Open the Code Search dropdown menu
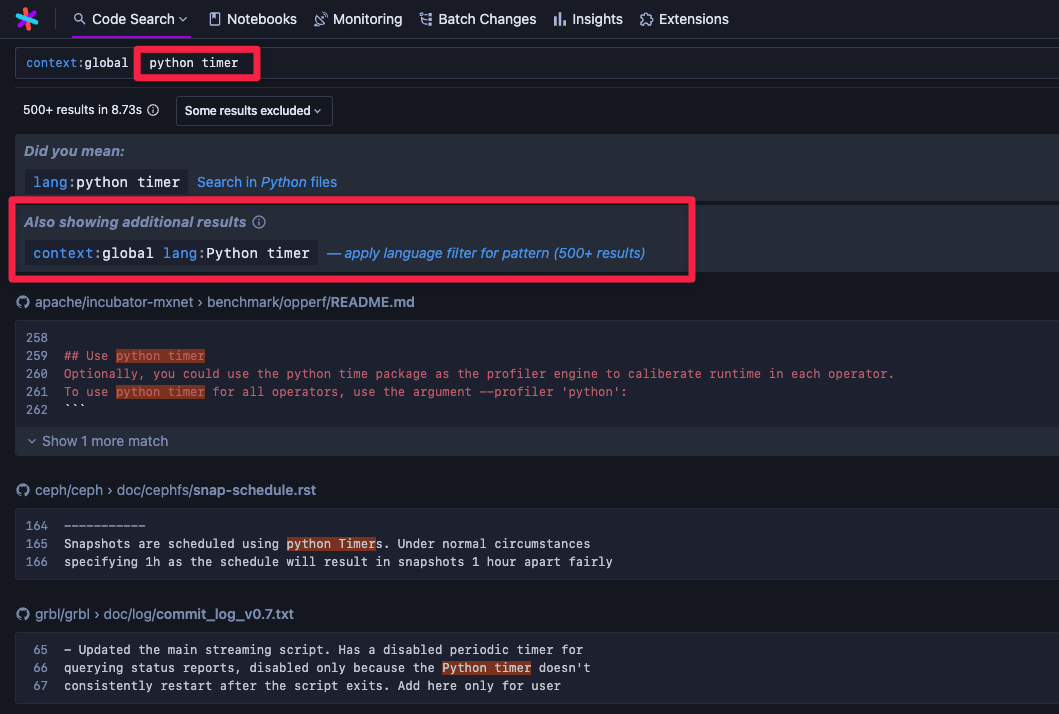Screen dimensions: 1059x714 [x=130, y=19]
